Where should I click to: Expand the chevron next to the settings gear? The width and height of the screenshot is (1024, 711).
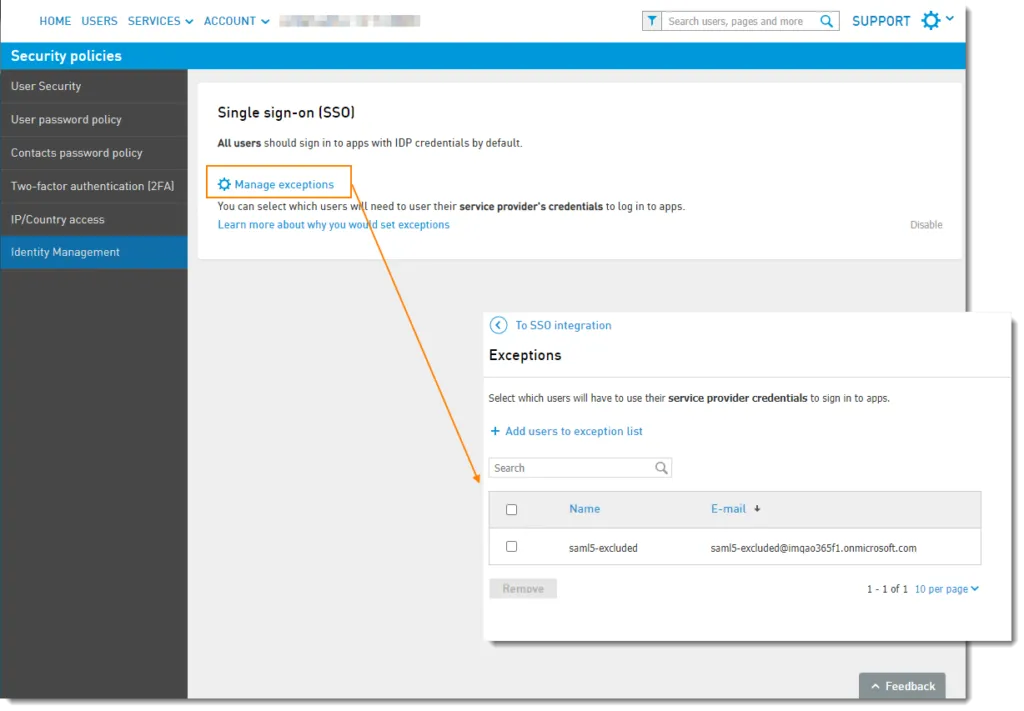point(950,18)
